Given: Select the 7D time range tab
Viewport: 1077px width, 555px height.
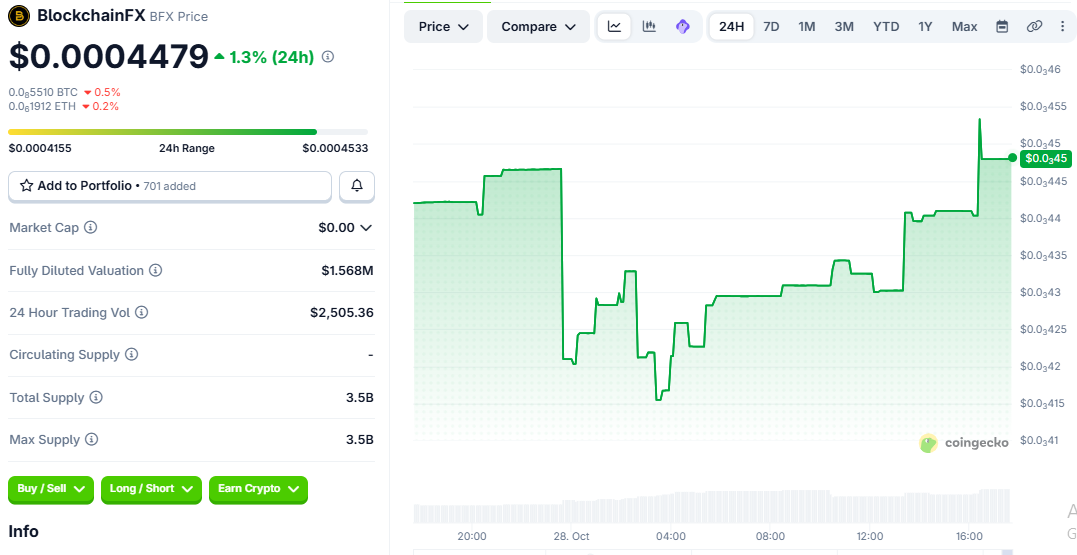Looking at the screenshot, I should [771, 27].
